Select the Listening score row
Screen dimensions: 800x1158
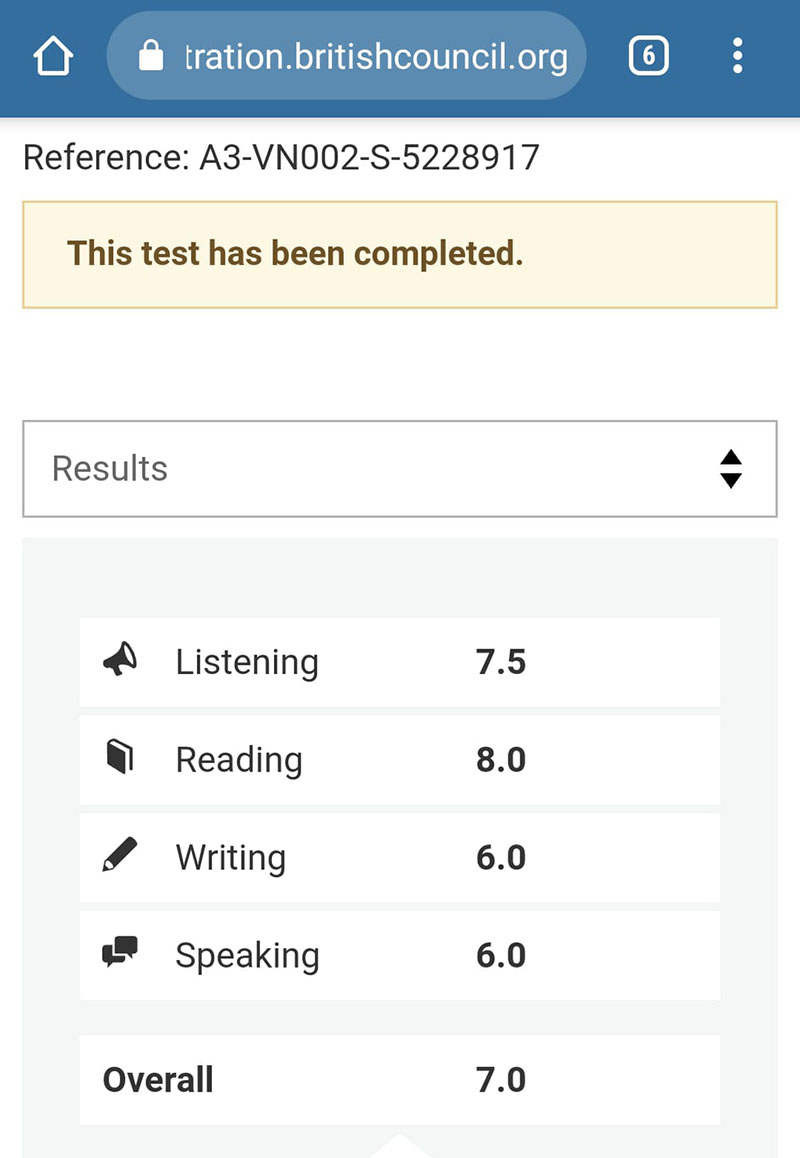pyautogui.click(x=399, y=662)
